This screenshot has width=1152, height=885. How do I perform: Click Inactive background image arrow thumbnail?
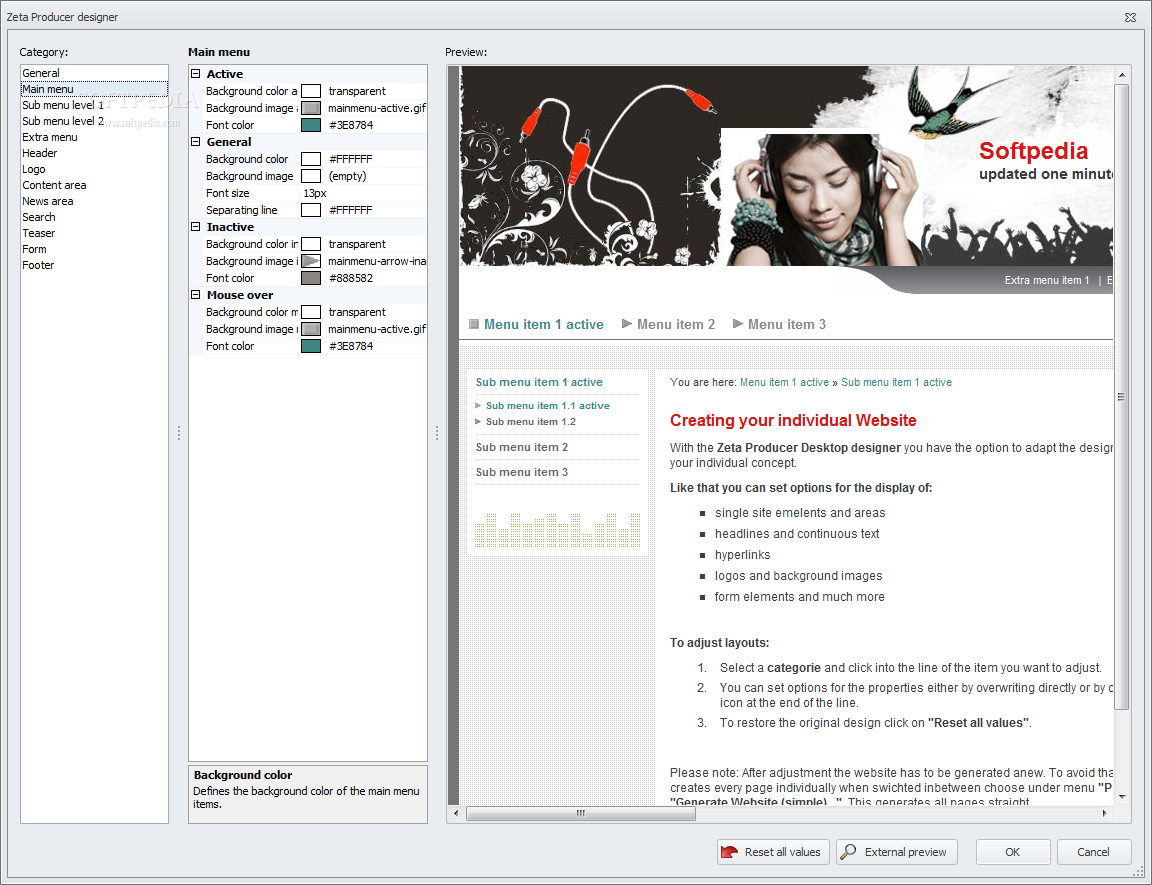(x=311, y=261)
